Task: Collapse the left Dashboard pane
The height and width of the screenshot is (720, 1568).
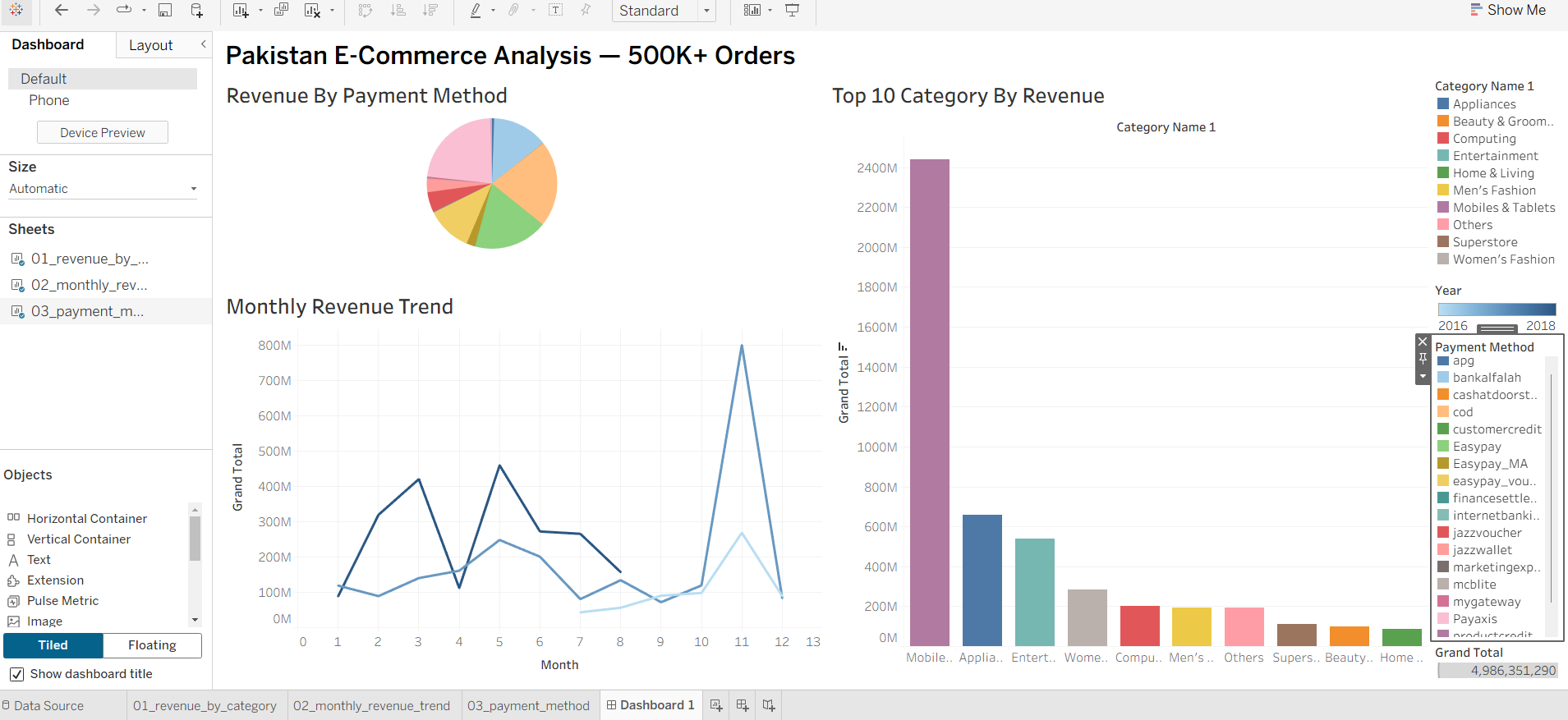Action: pyautogui.click(x=204, y=44)
